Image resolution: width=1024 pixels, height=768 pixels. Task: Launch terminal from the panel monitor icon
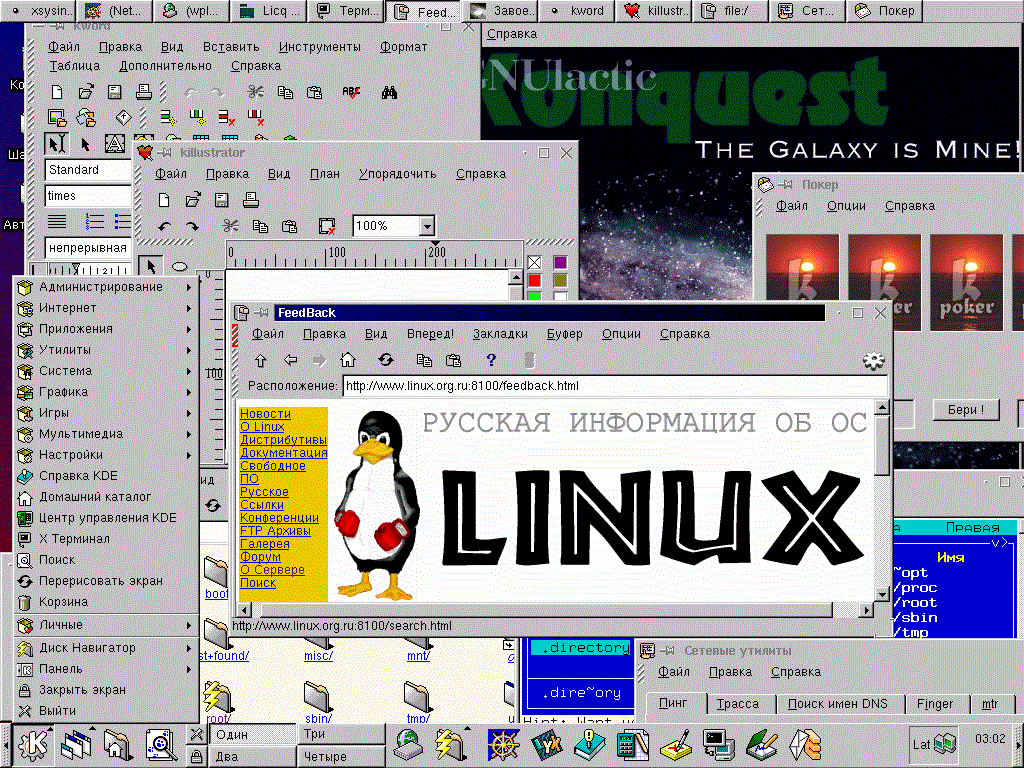tap(718, 744)
